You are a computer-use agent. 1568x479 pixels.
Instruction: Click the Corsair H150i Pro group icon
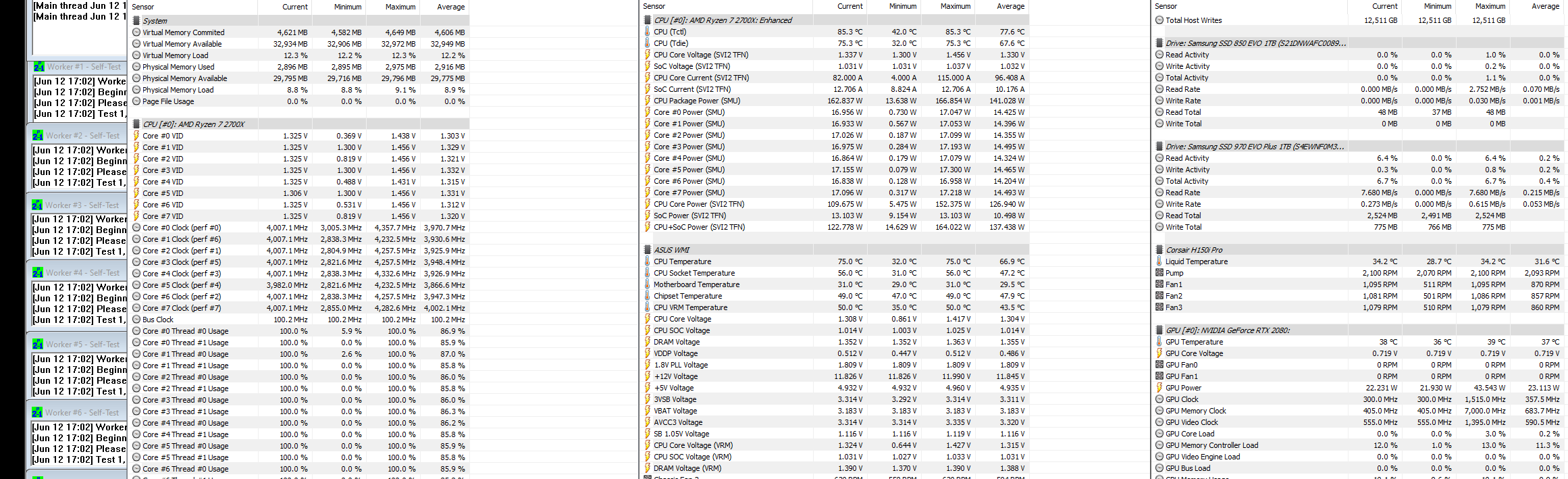click(1159, 250)
